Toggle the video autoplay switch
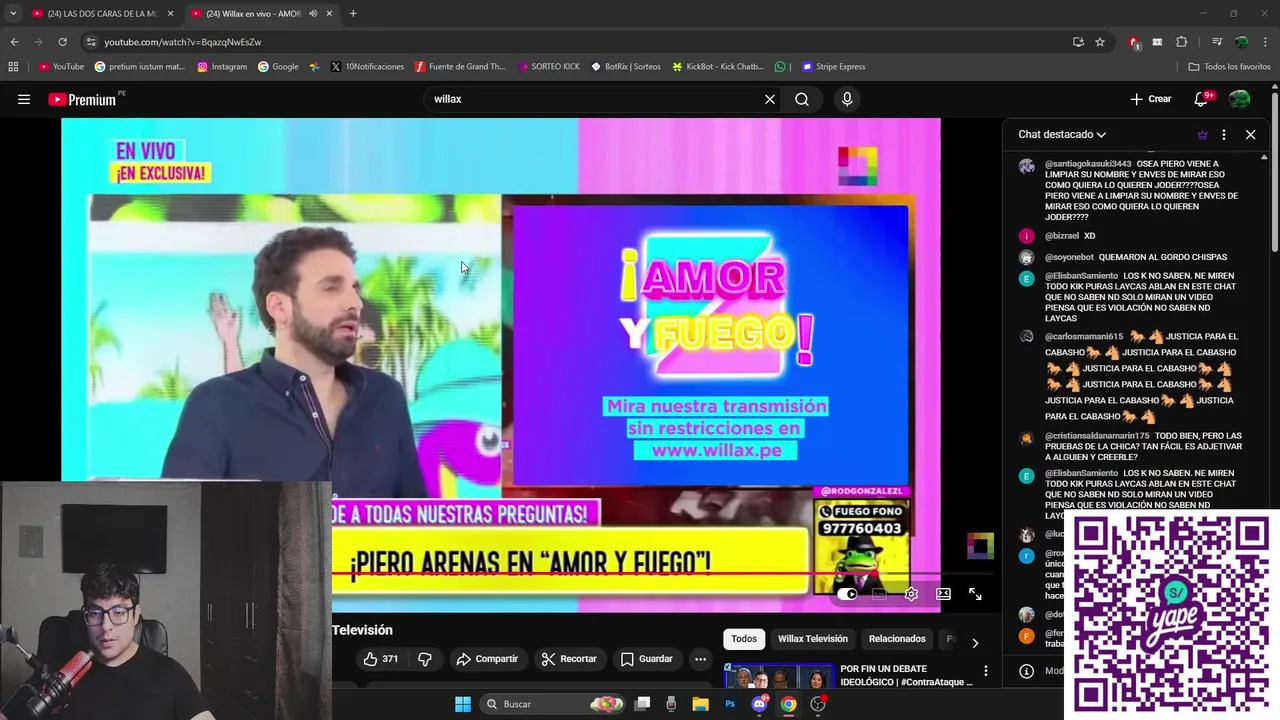Viewport: 1280px width, 720px height. tap(849, 594)
